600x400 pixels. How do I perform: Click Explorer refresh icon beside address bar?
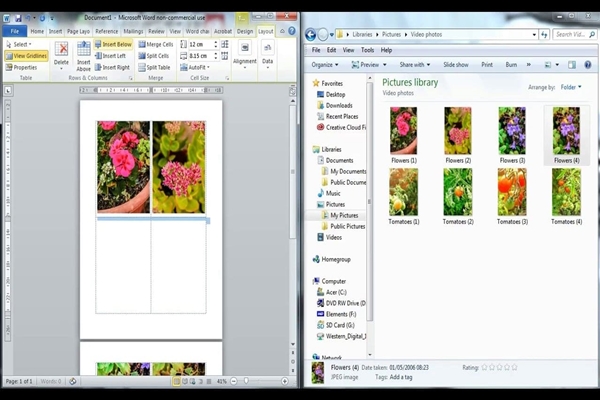(x=544, y=34)
